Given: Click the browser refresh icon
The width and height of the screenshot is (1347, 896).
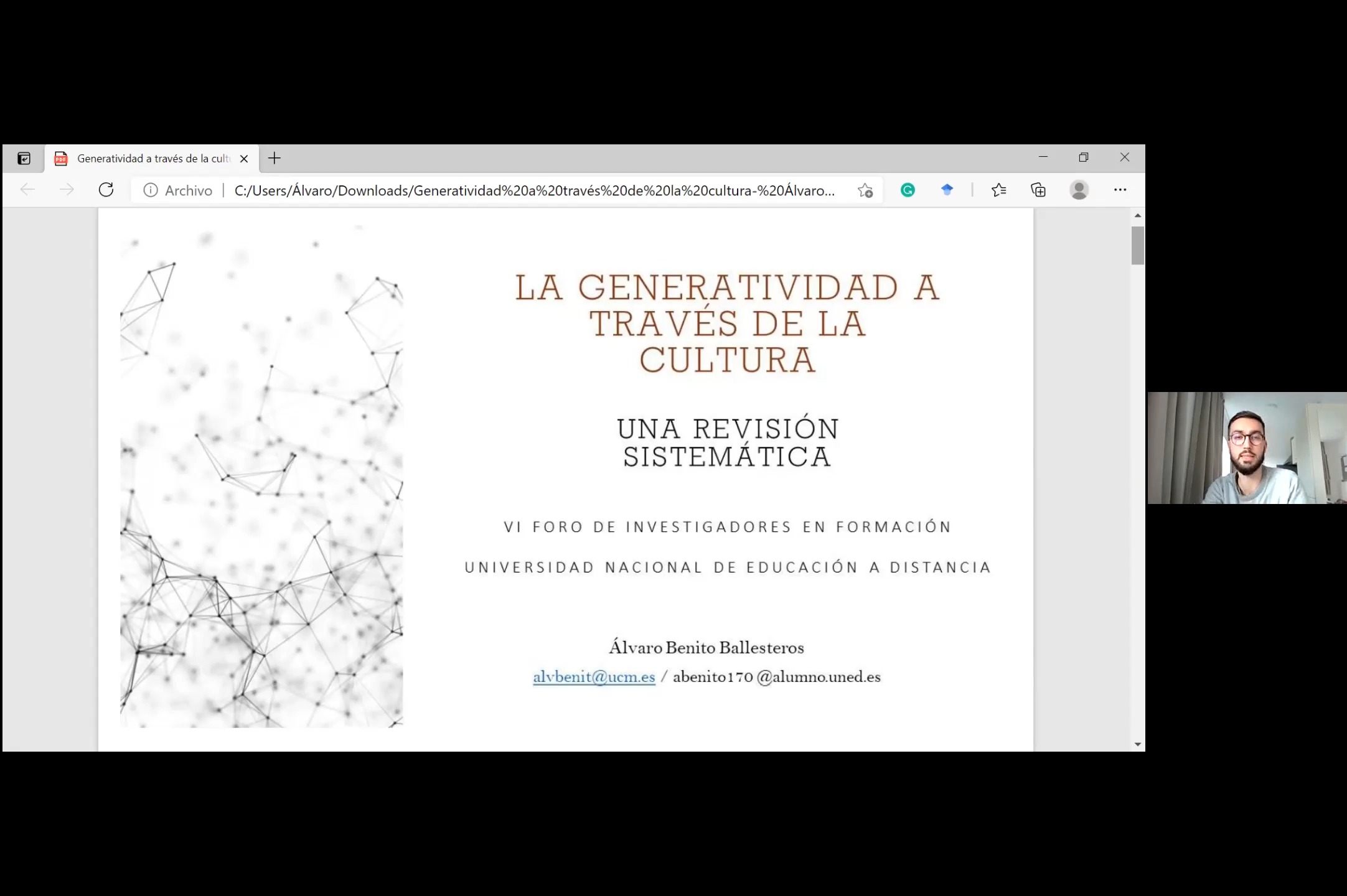Looking at the screenshot, I should pos(106,190).
